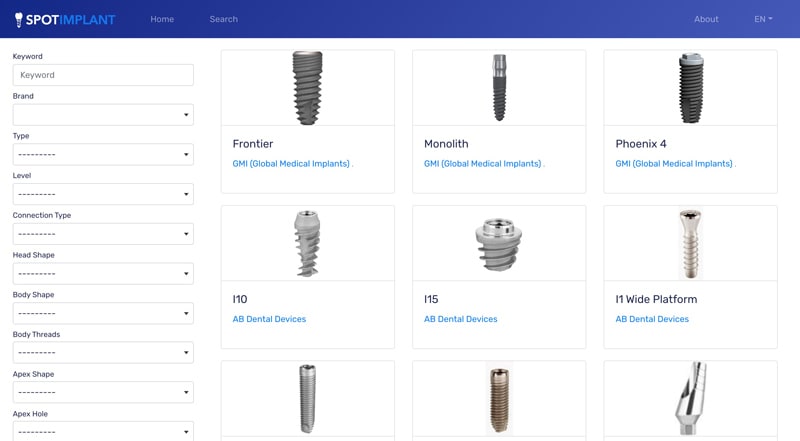The width and height of the screenshot is (800, 441).
Task: Expand the Brand dropdown
Action: (103, 115)
